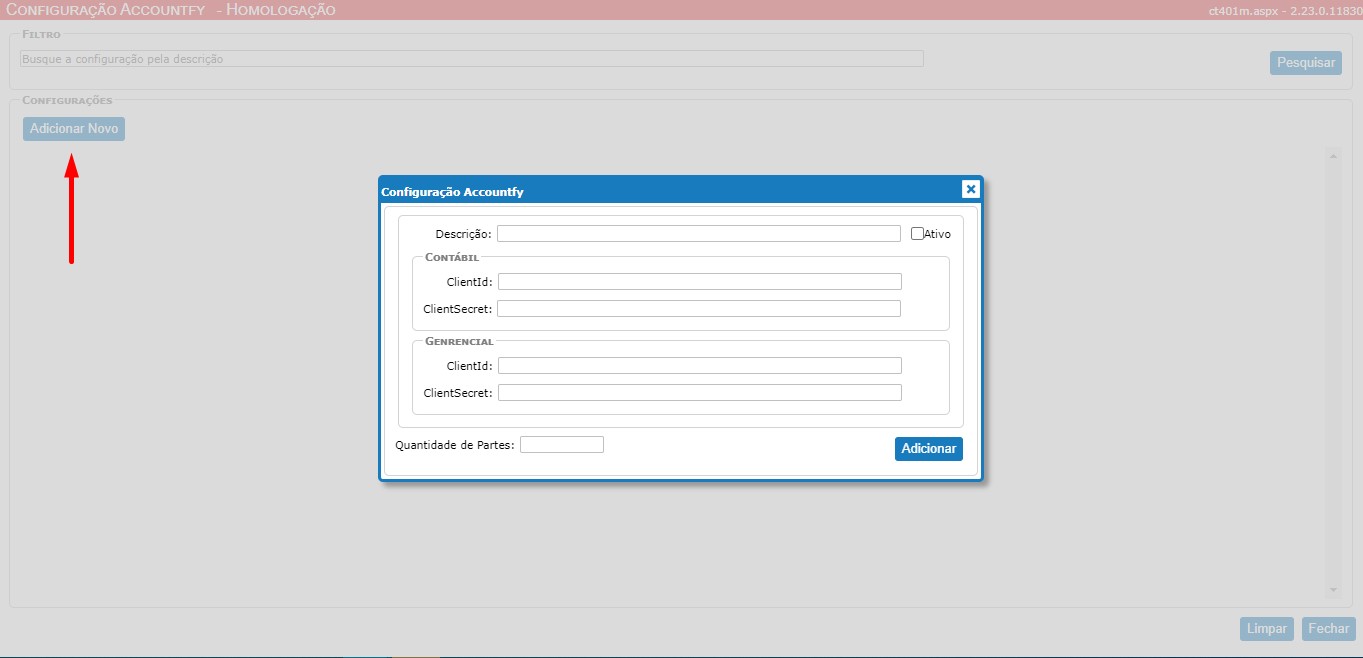The height and width of the screenshot is (658, 1363).
Task: Click the Adicionar Novo button
Action: pos(74,129)
